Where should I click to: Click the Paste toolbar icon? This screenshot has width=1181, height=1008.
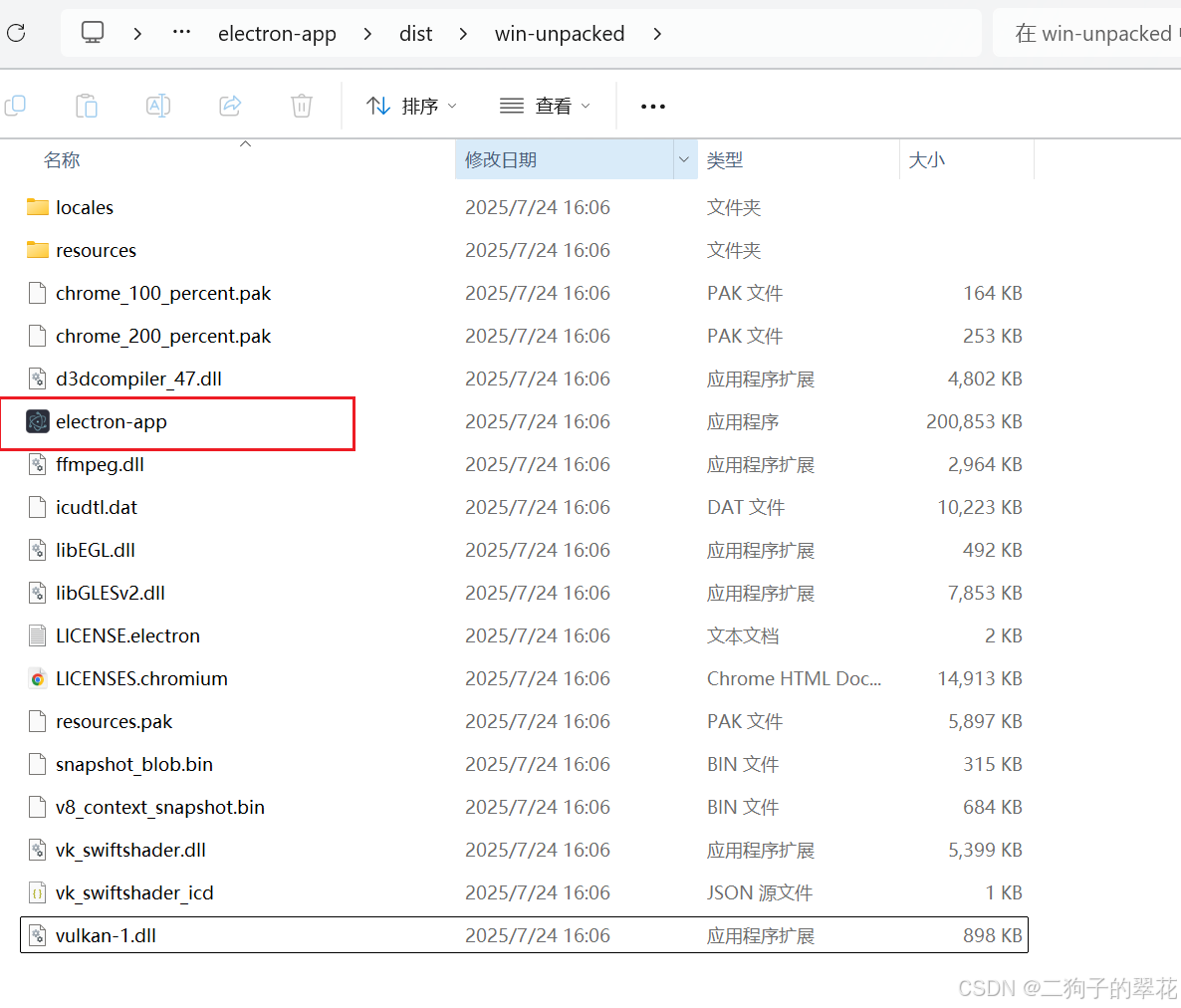[x=87, y=106]
